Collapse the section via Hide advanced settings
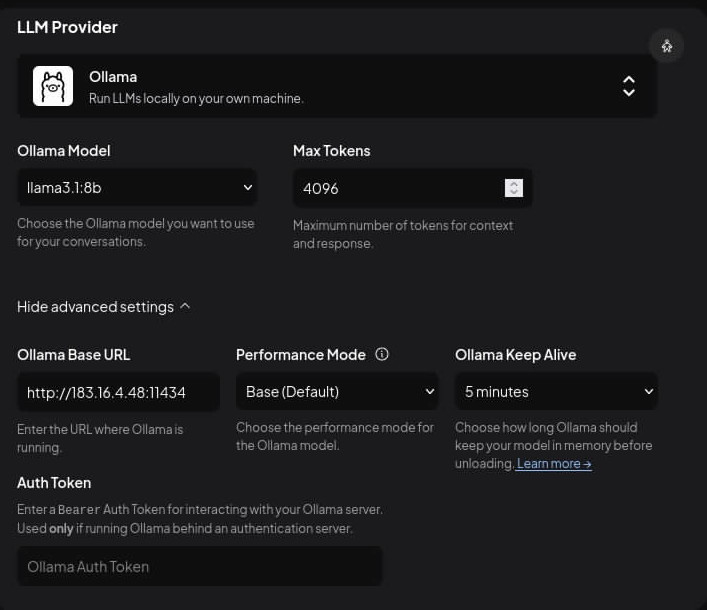 (95, 307)
